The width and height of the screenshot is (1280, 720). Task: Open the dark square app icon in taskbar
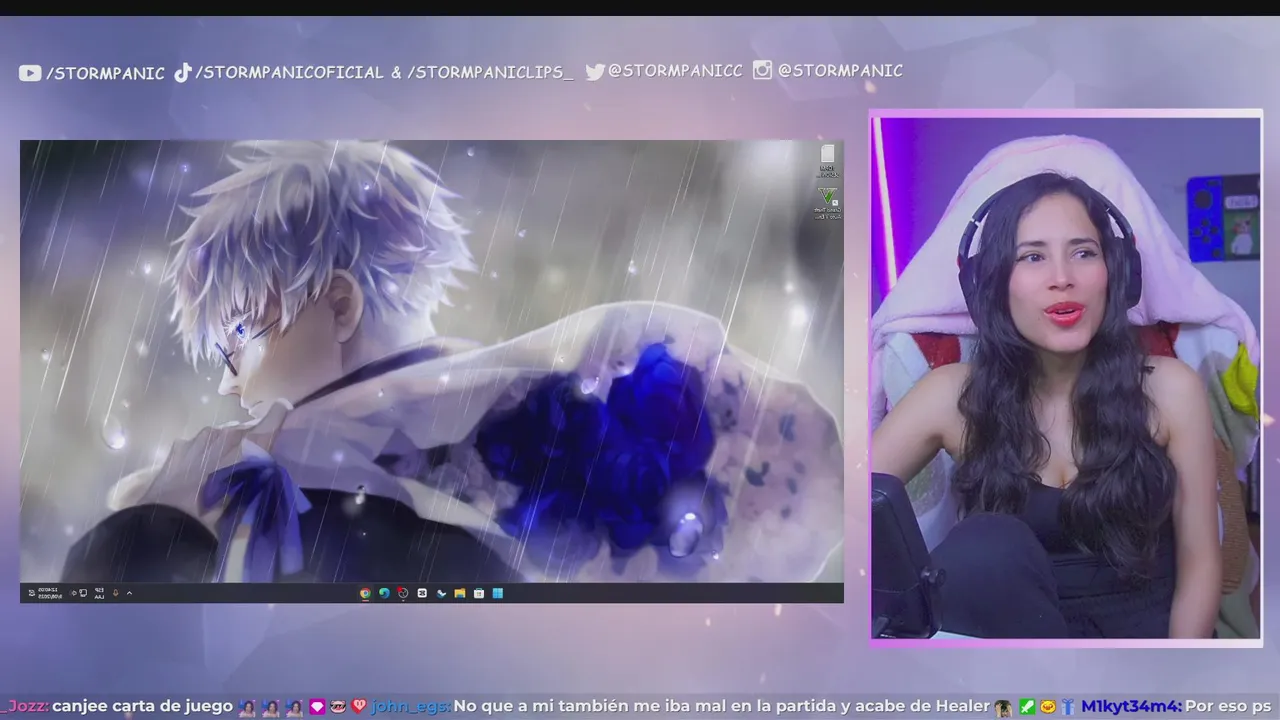pos(422,593)
